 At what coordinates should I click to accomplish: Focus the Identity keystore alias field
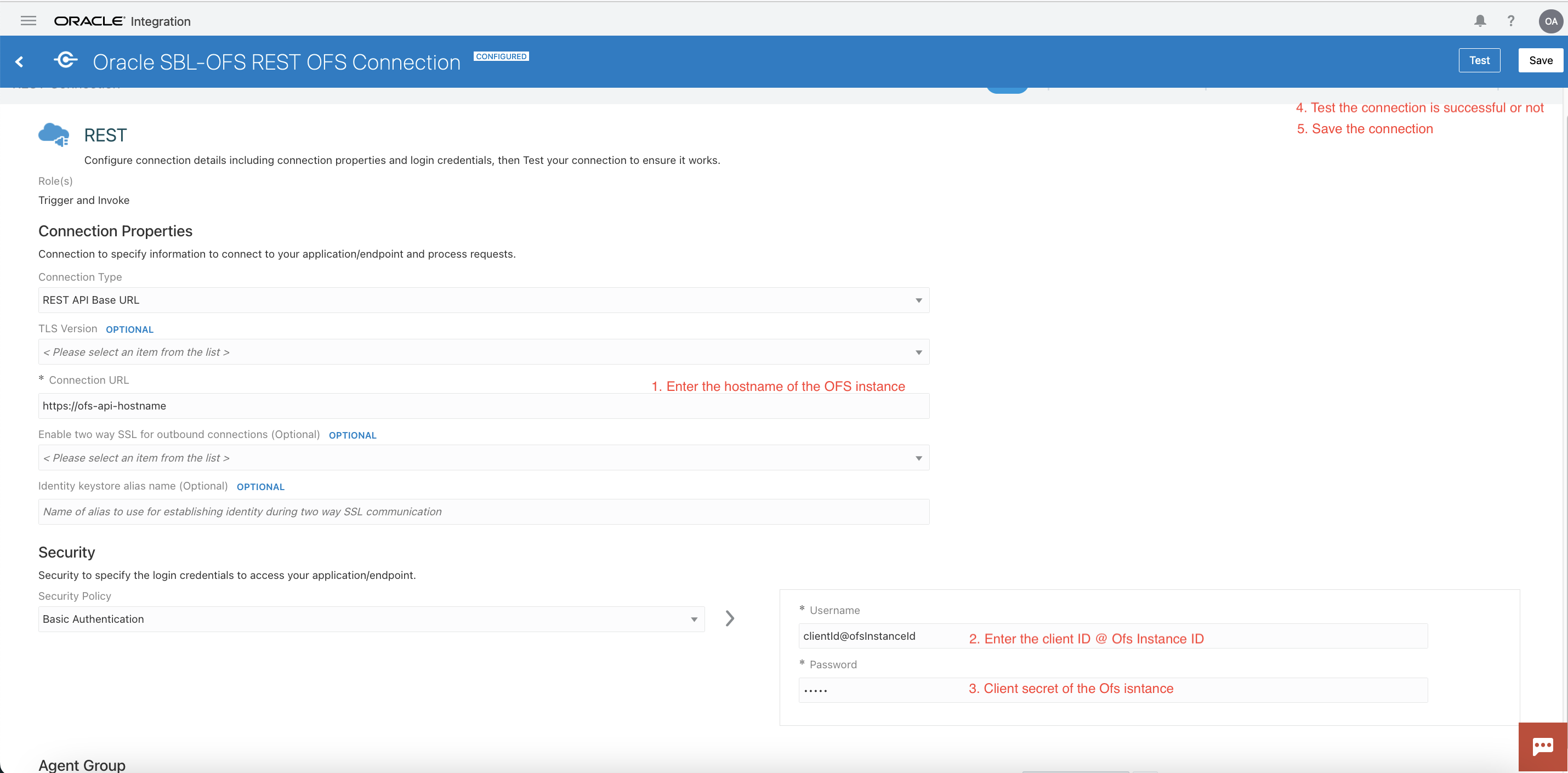484,512
